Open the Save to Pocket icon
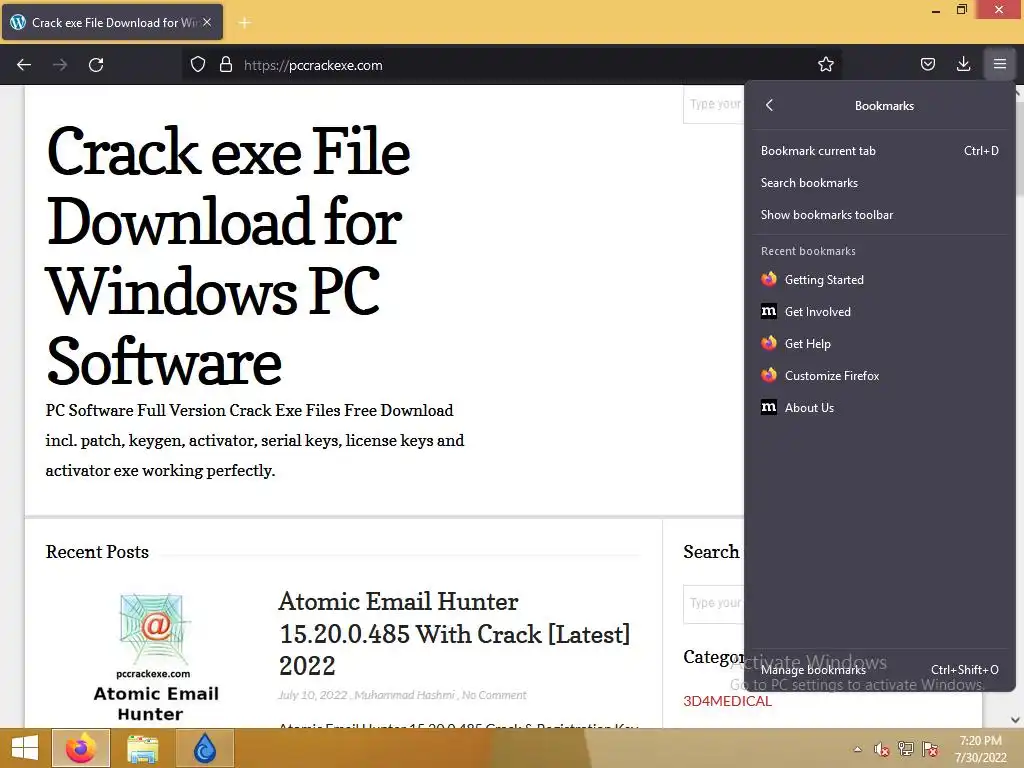The height and width of the screenshot is (768, 1024). pyautogui.click(x=927, y=64)
